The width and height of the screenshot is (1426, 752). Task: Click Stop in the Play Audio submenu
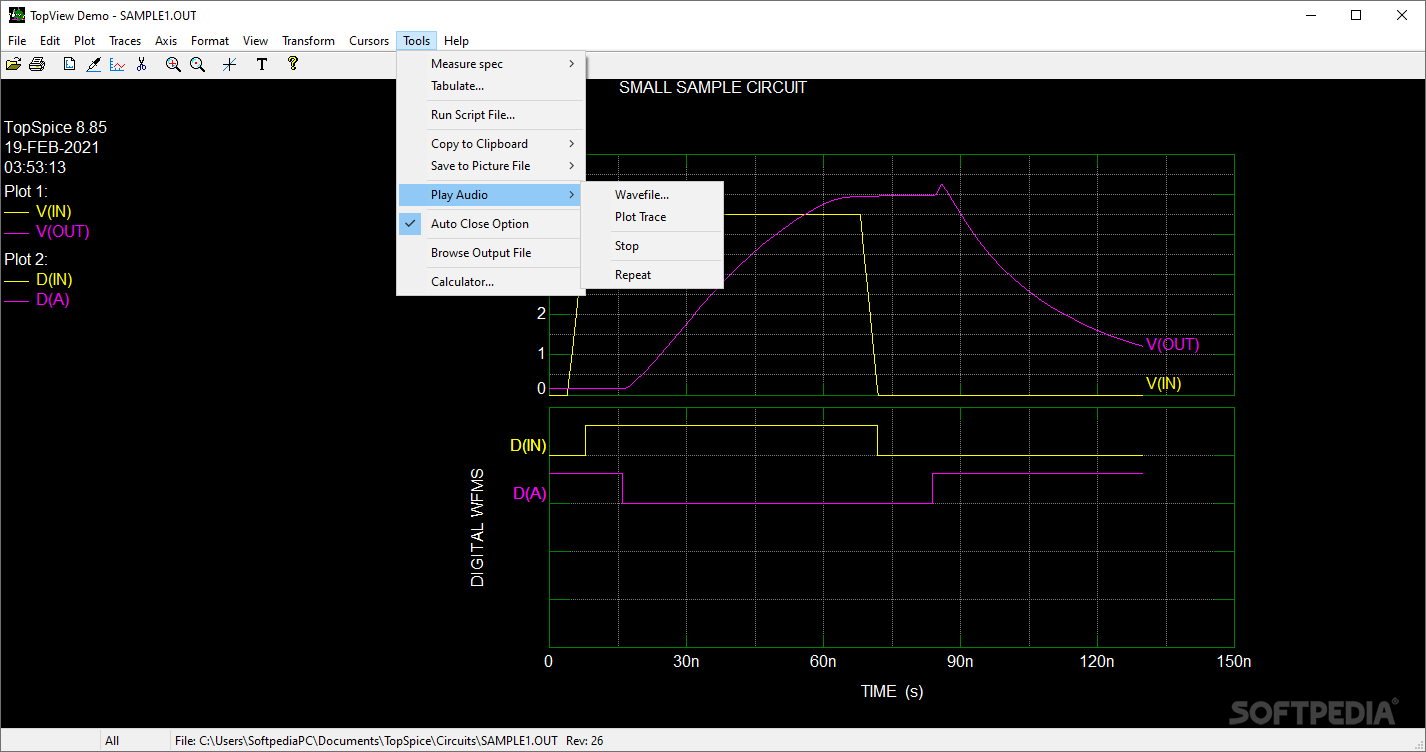(x=652, y=246)
